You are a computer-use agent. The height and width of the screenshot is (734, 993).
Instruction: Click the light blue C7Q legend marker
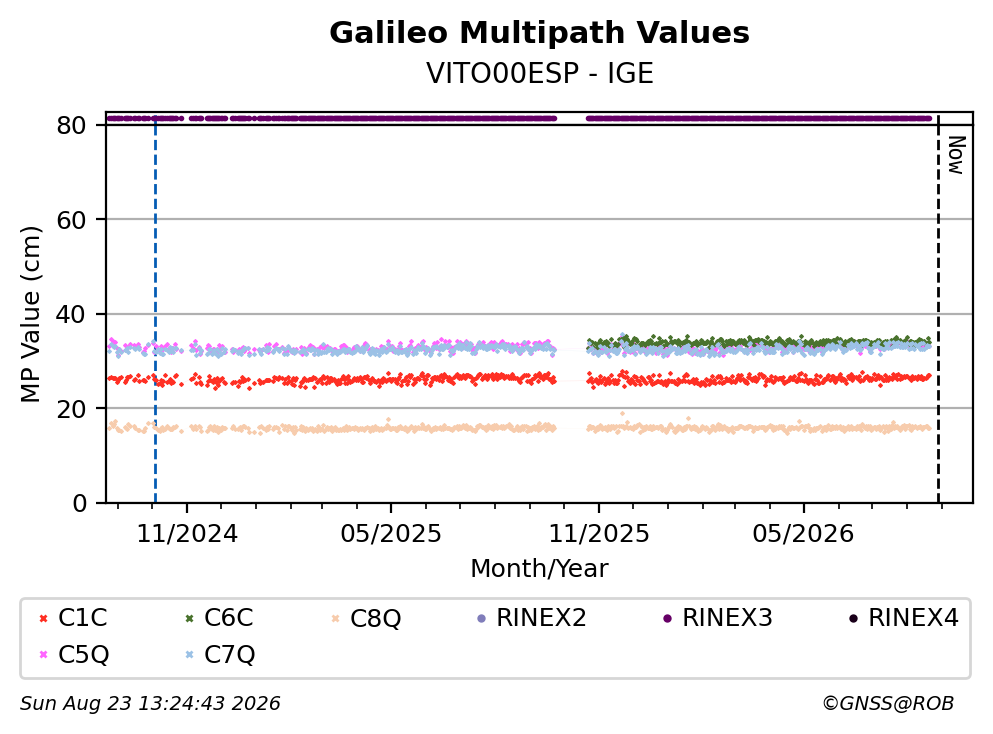point(189,655)
